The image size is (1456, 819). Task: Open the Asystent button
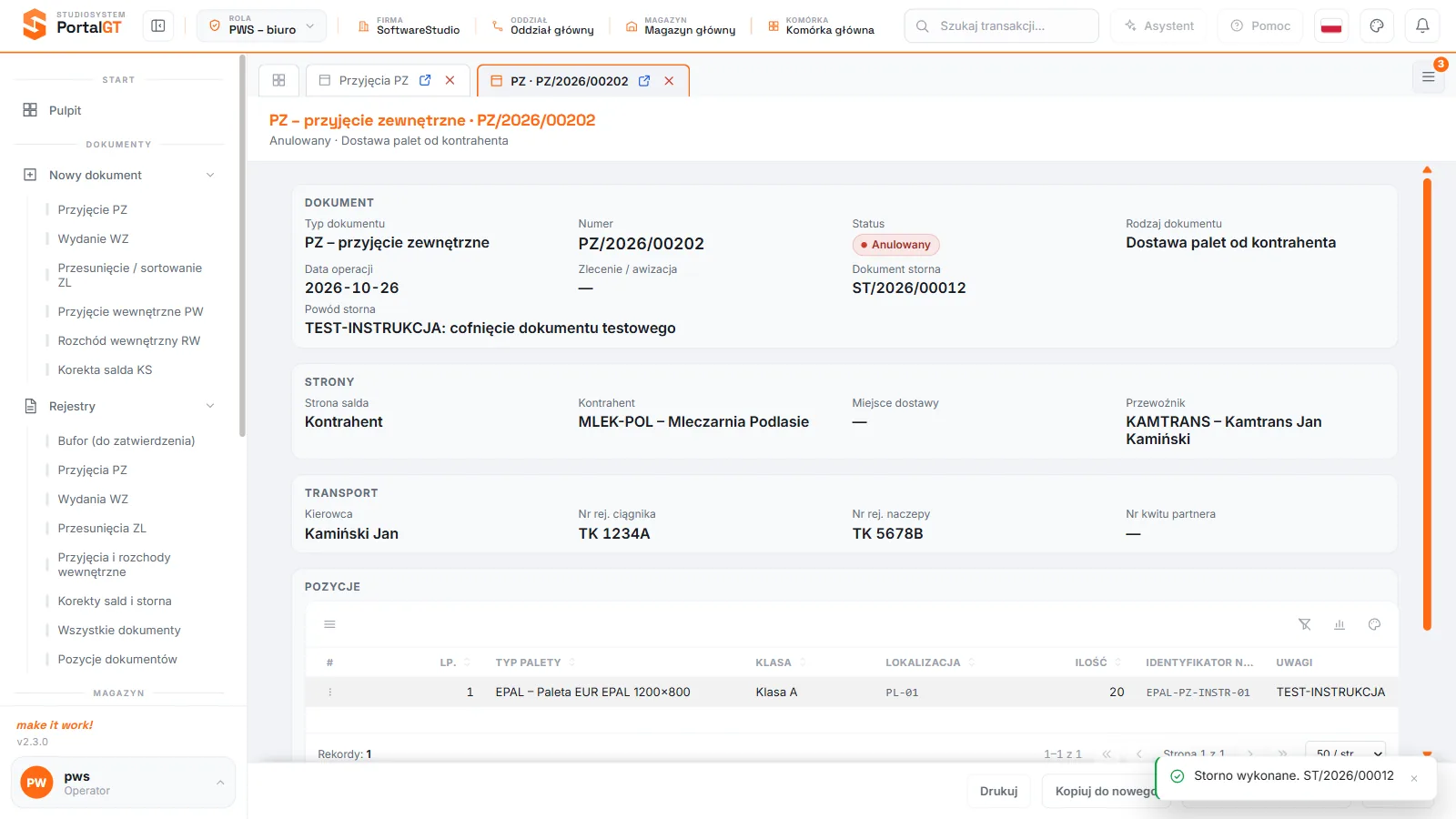click(x=1159, y=26)
